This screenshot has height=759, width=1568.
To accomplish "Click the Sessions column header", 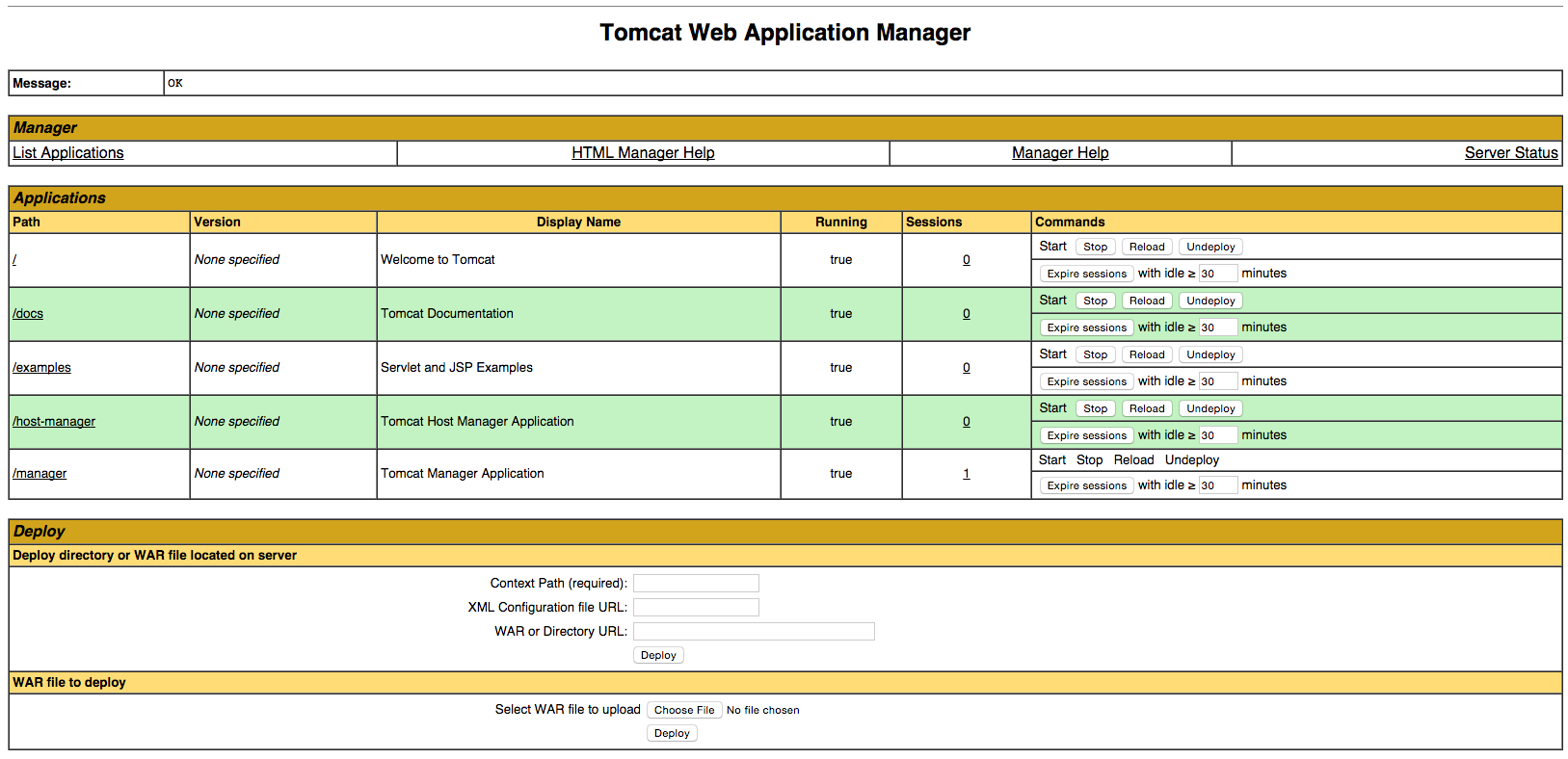I will [934, 222].
